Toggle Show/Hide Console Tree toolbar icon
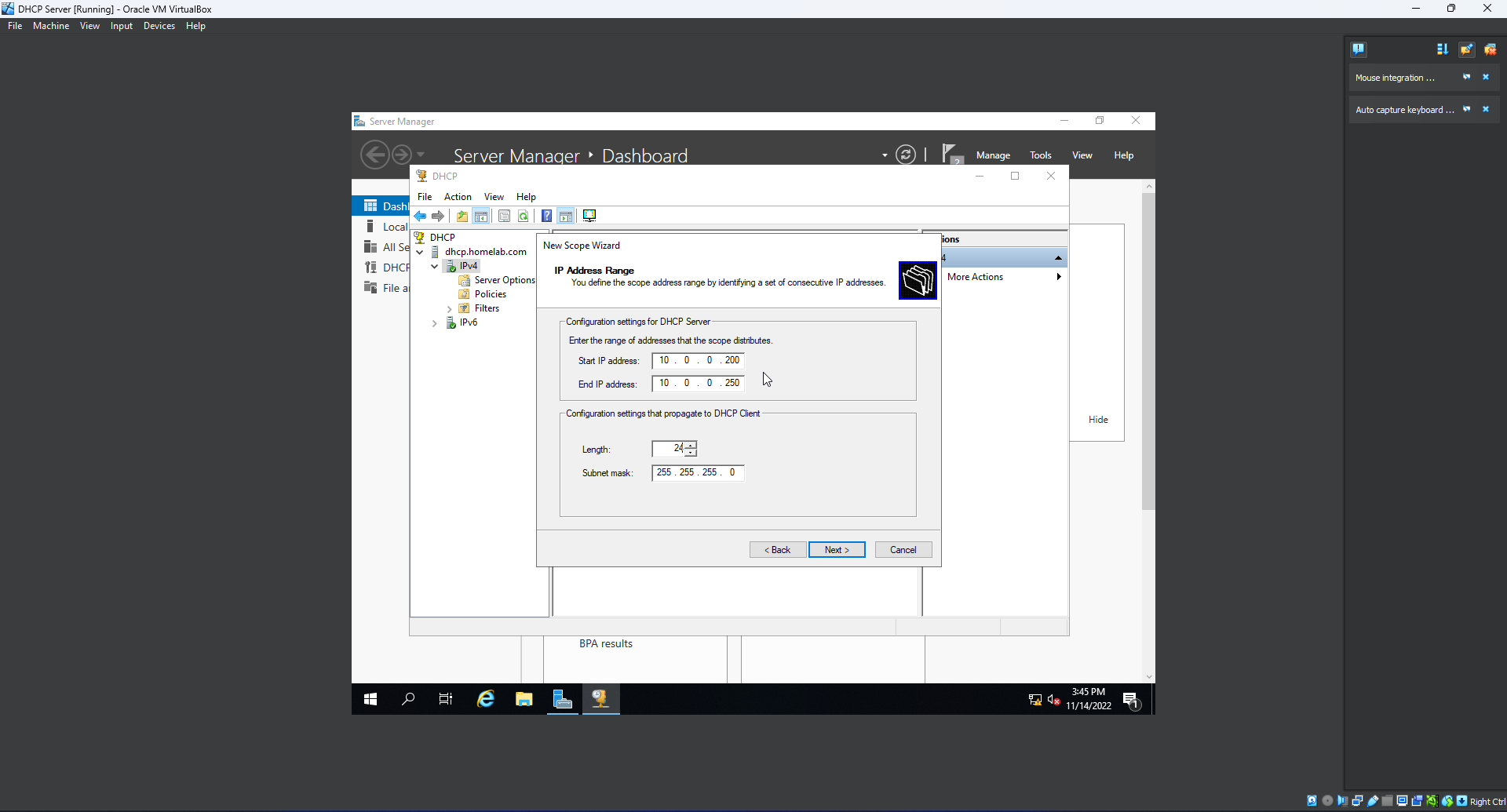The height and width of the screenshot is (812, 1507). (x=481, y=217)
